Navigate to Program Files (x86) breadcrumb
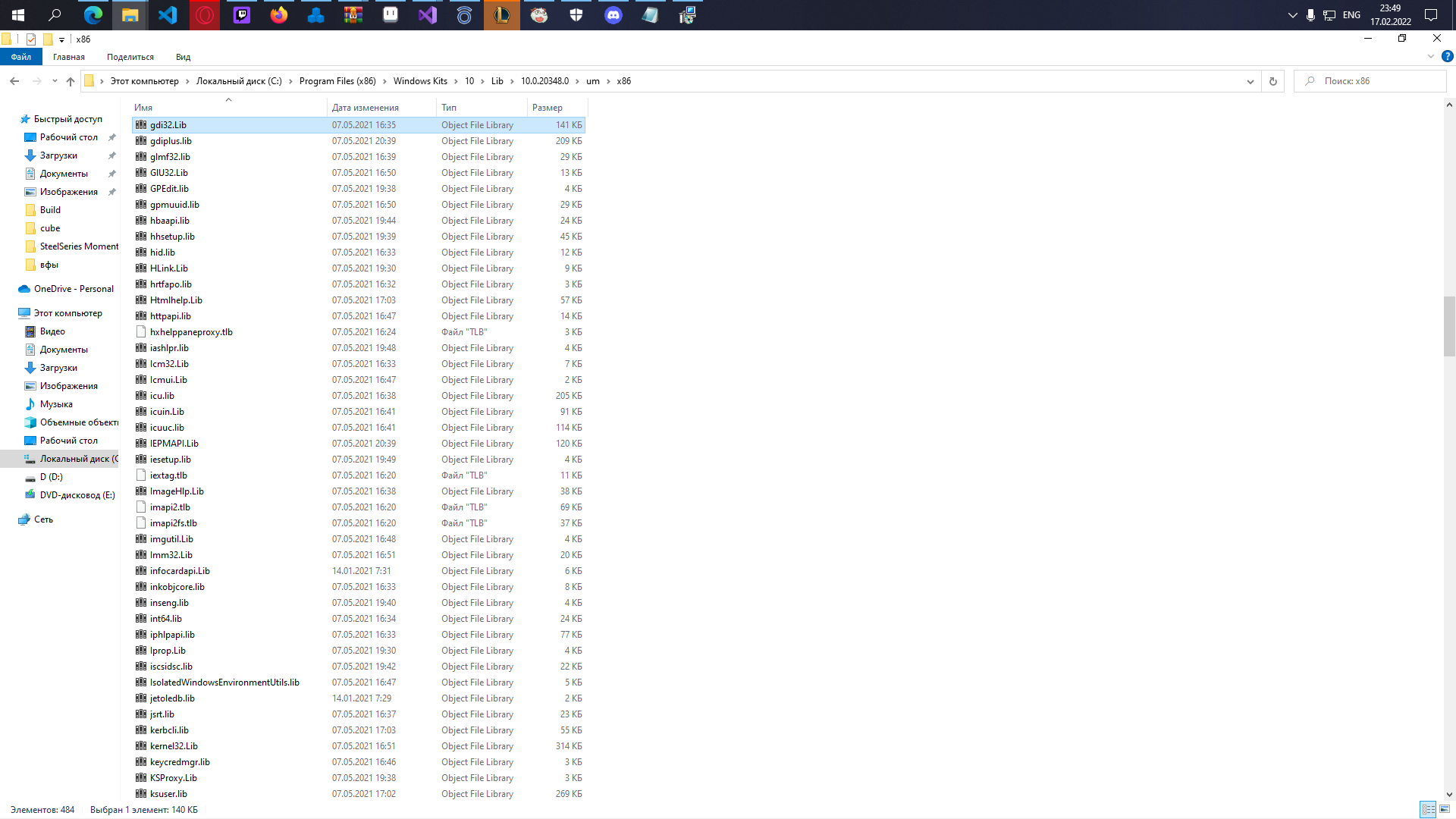Image resolution: width=1456 pixels, height=819 pixels. (337, 81)
